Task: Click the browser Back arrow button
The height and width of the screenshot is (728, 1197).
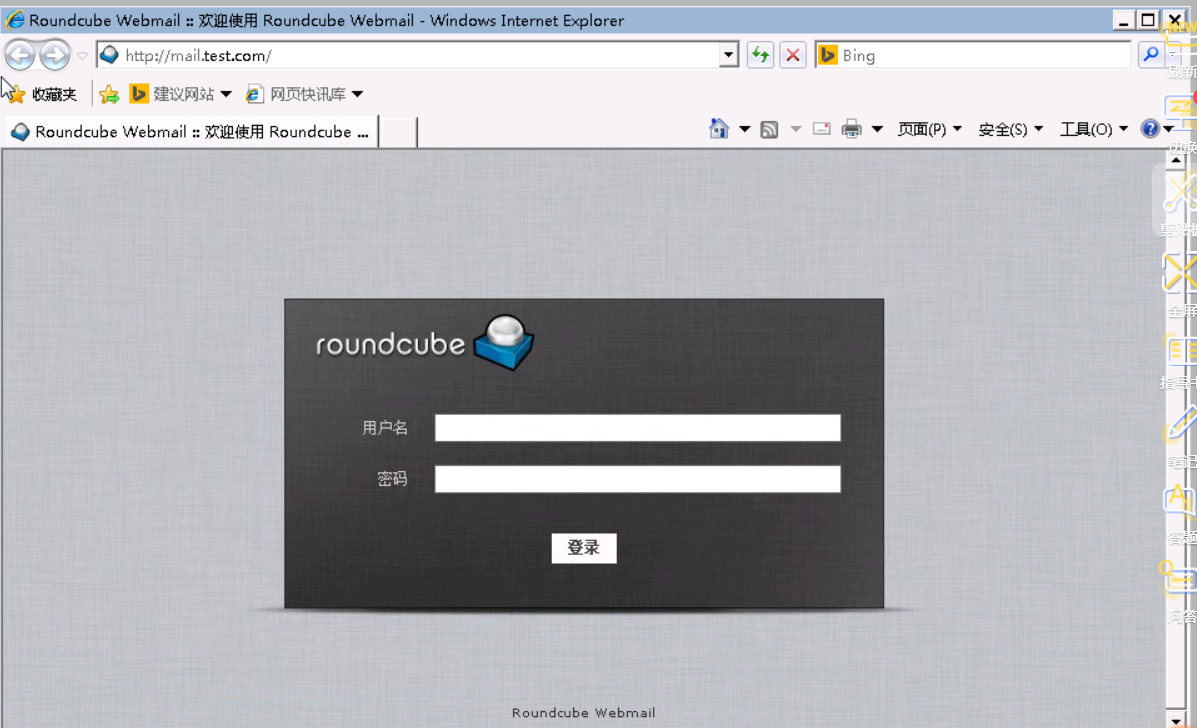Action: click(x=20, y=55)
